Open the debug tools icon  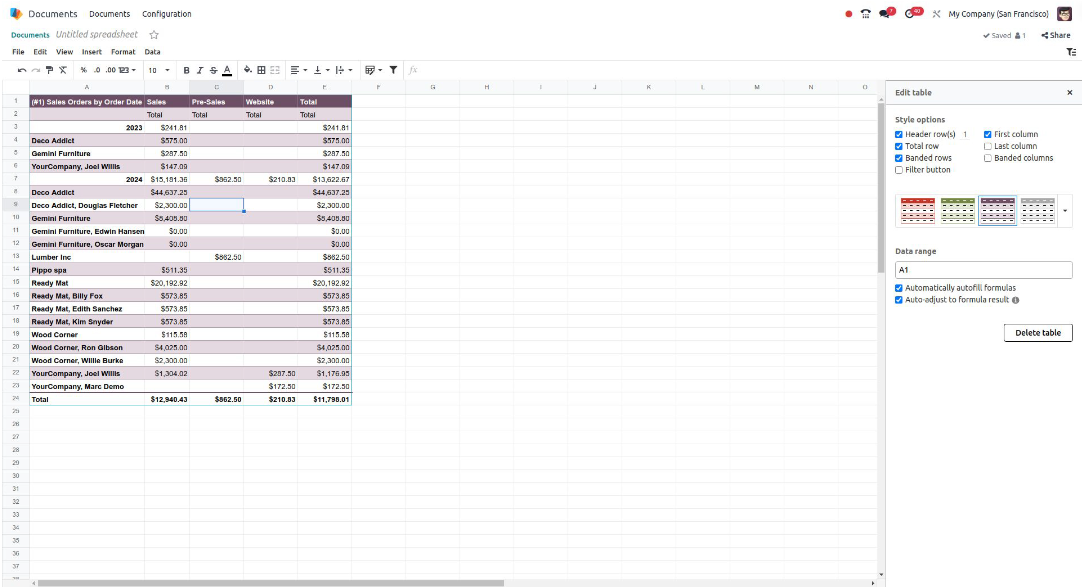(937, 14)
